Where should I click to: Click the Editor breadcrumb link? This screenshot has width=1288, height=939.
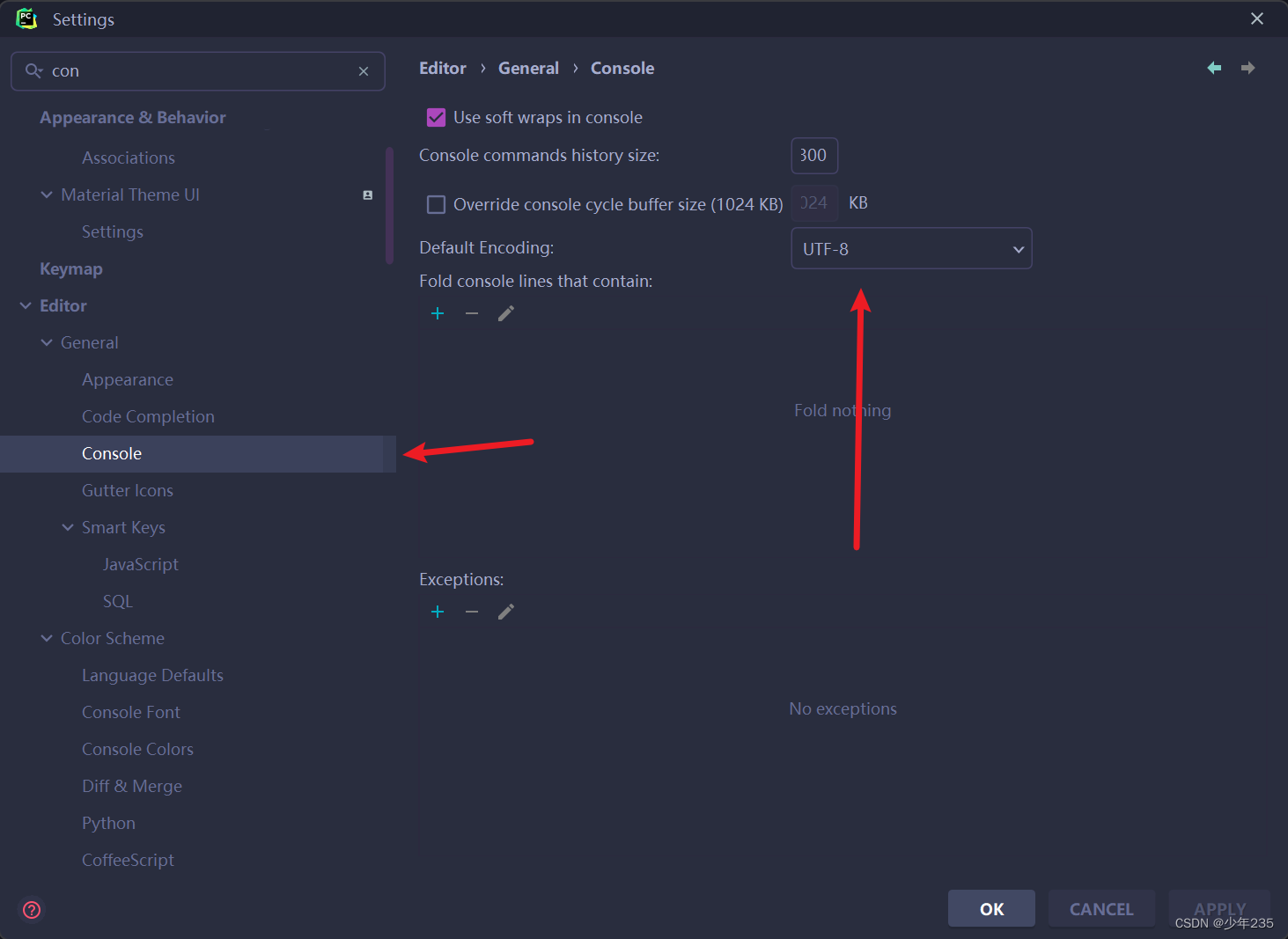tap(443, 68)
